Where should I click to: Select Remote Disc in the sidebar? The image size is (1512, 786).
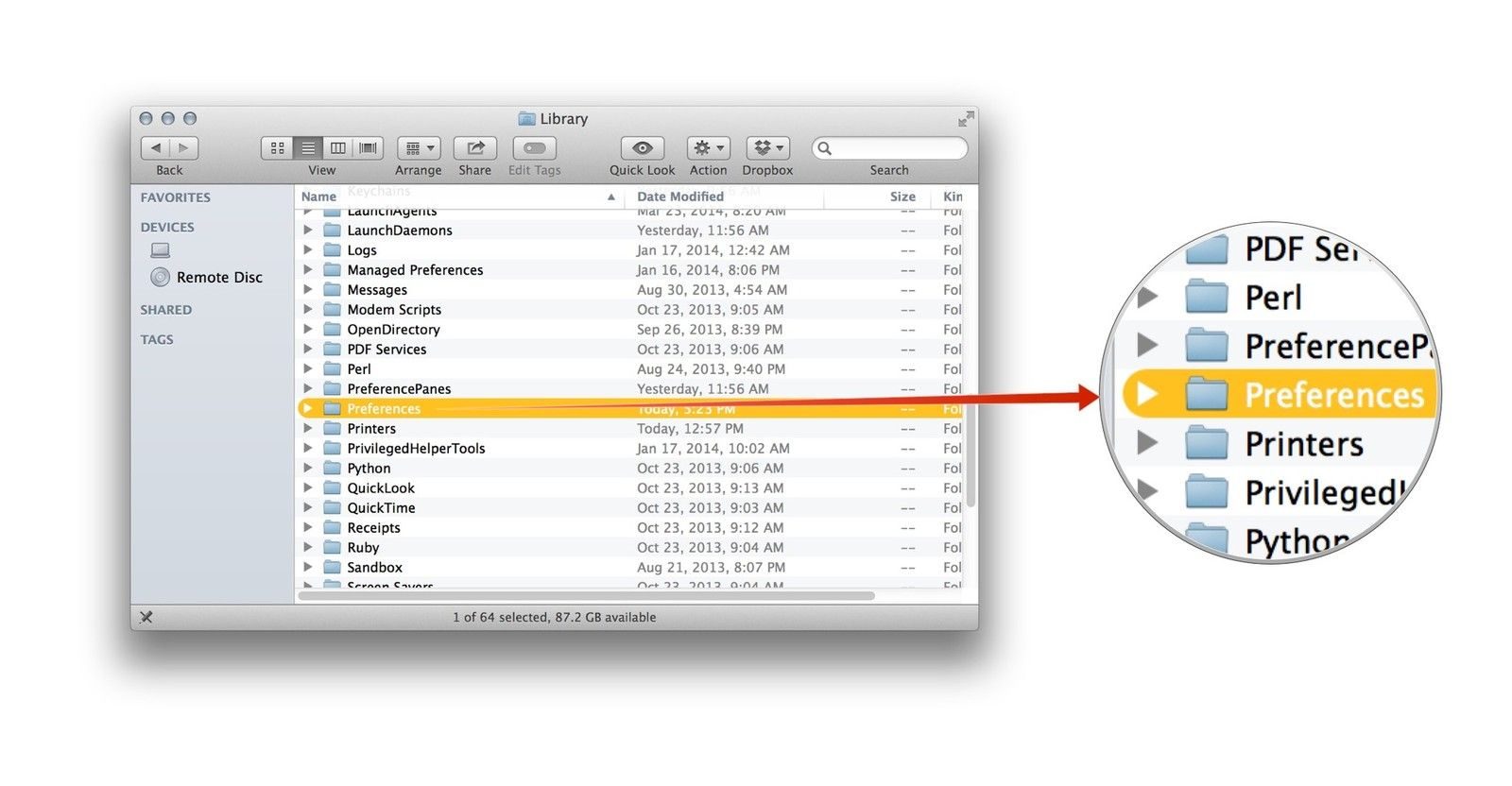pos(219,278)
